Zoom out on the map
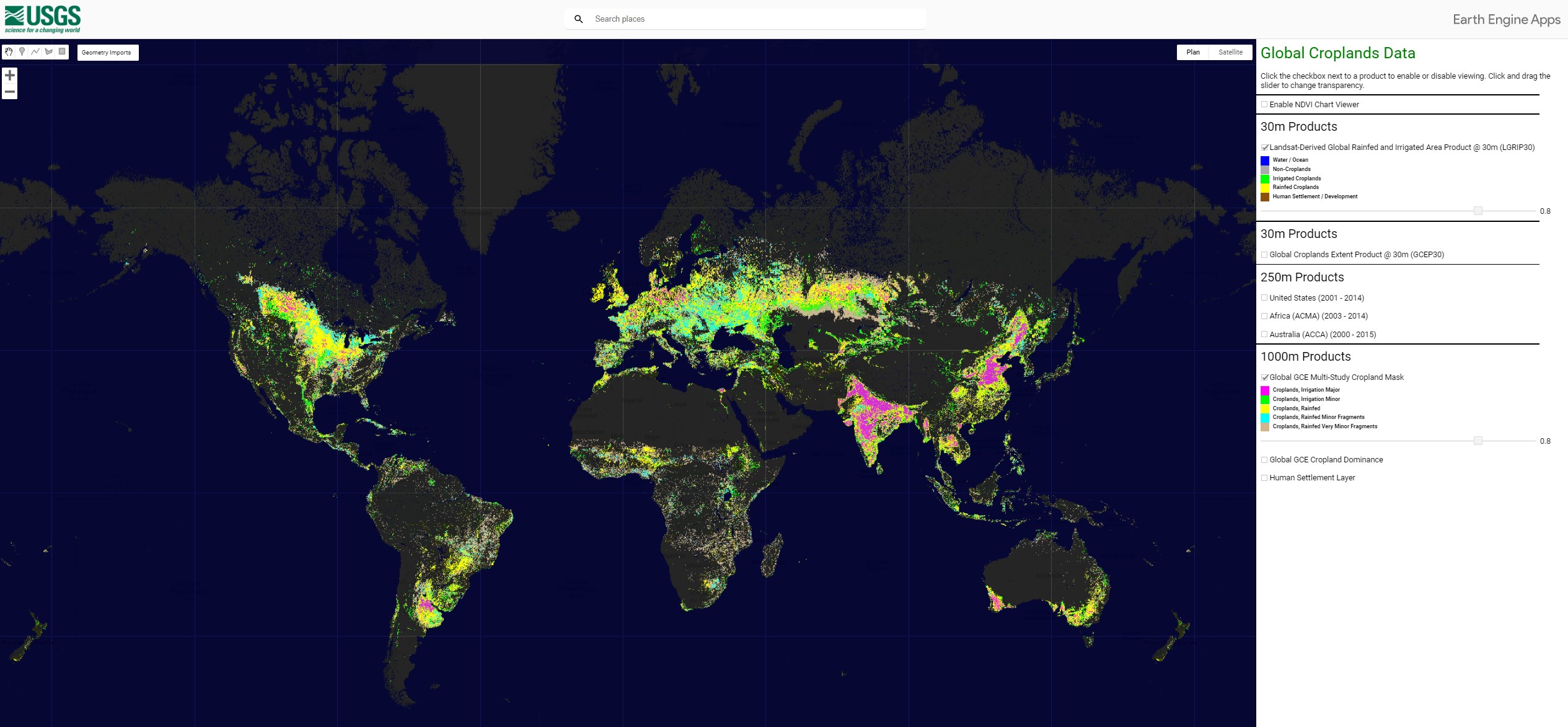 pos(10,92)
